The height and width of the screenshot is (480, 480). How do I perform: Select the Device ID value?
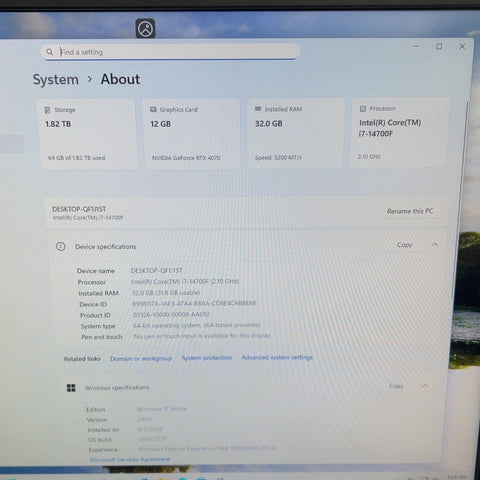click(194, 303)
